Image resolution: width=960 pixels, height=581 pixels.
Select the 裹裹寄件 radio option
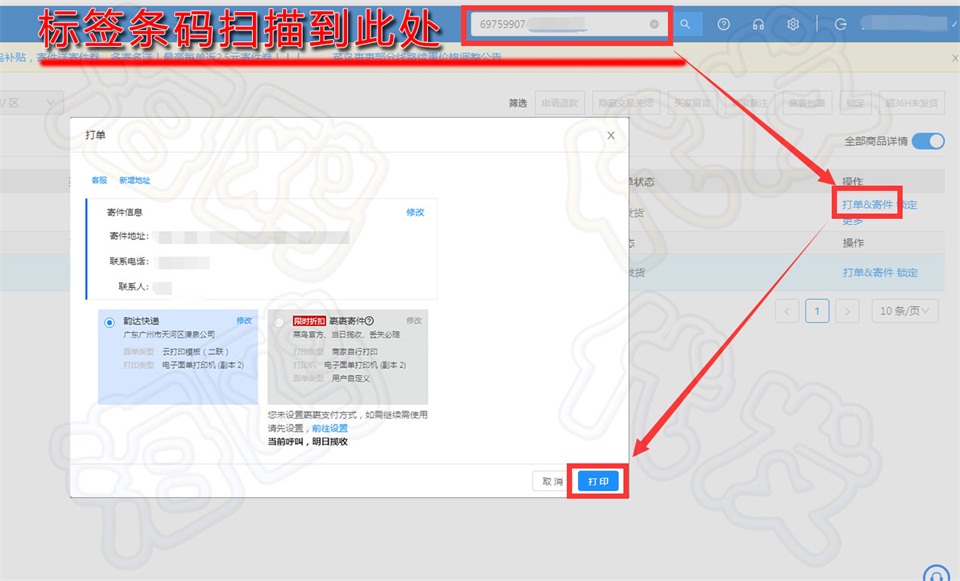pyautogui.click(x=278, y=322)
